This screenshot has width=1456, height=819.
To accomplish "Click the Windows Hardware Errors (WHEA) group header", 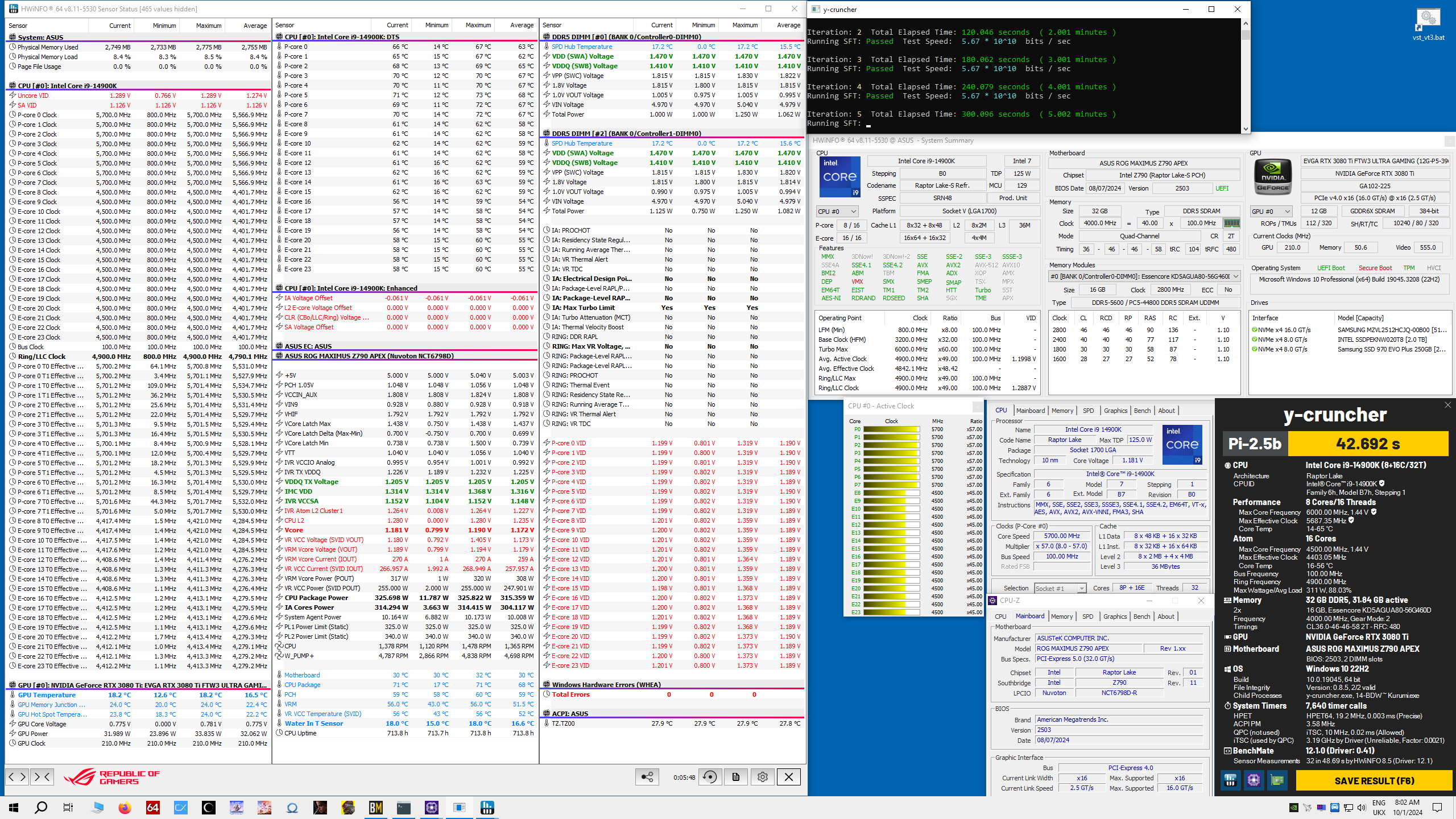I will coord(672,684).
